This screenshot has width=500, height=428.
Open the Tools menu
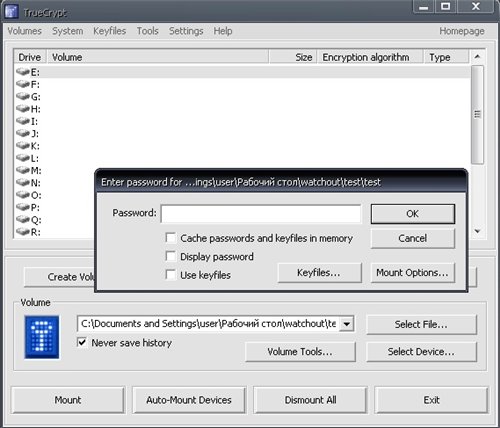148,31
